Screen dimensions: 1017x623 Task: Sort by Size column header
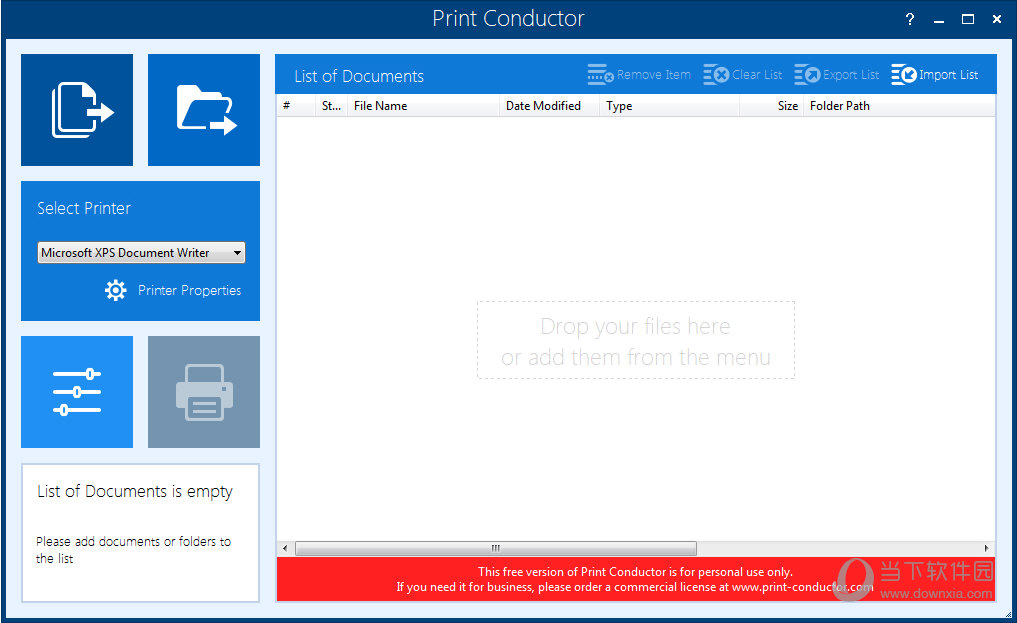click(x=771, y=106)
